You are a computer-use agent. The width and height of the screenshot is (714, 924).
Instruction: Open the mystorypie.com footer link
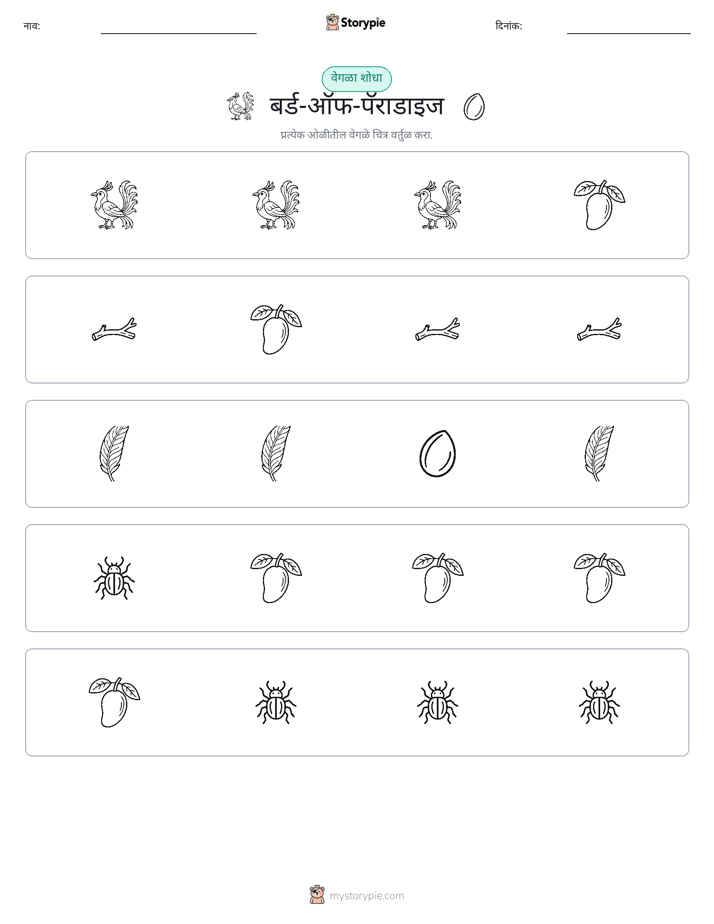tap(357, 895)
